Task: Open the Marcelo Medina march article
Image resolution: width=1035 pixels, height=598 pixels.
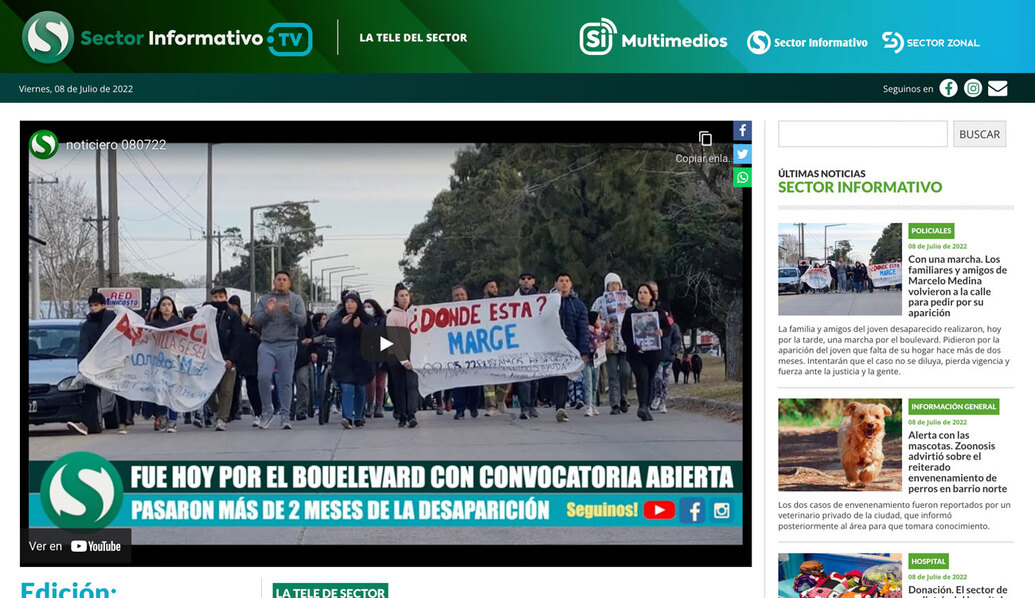Action: tap(957, 288)
